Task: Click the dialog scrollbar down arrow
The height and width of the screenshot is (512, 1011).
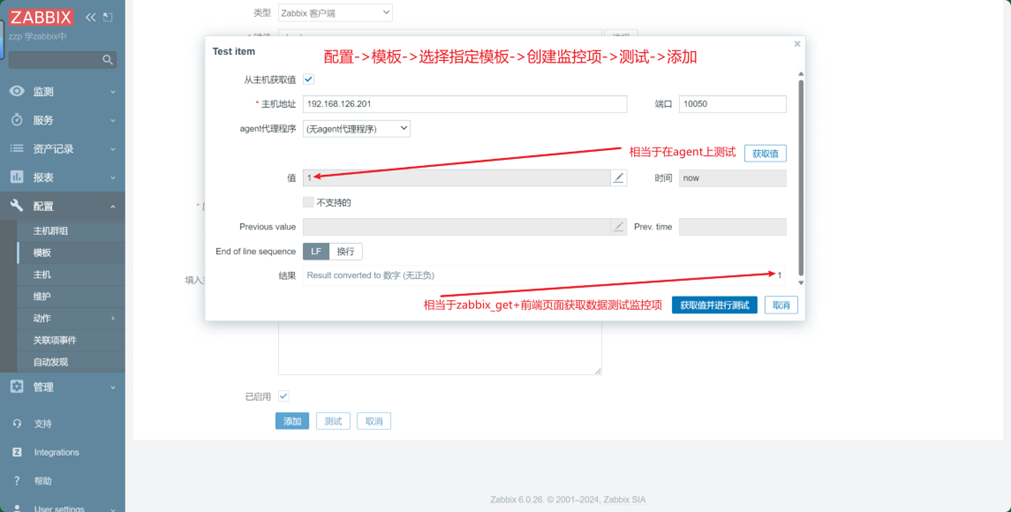Action: [x=801, y=282]
